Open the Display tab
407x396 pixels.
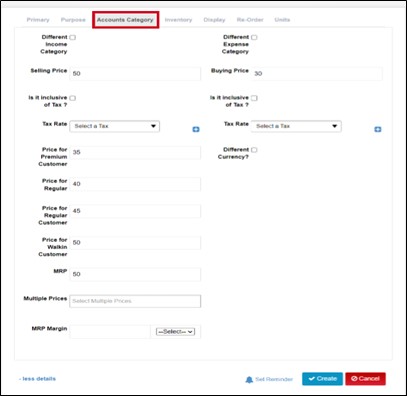tap(214, 20)
